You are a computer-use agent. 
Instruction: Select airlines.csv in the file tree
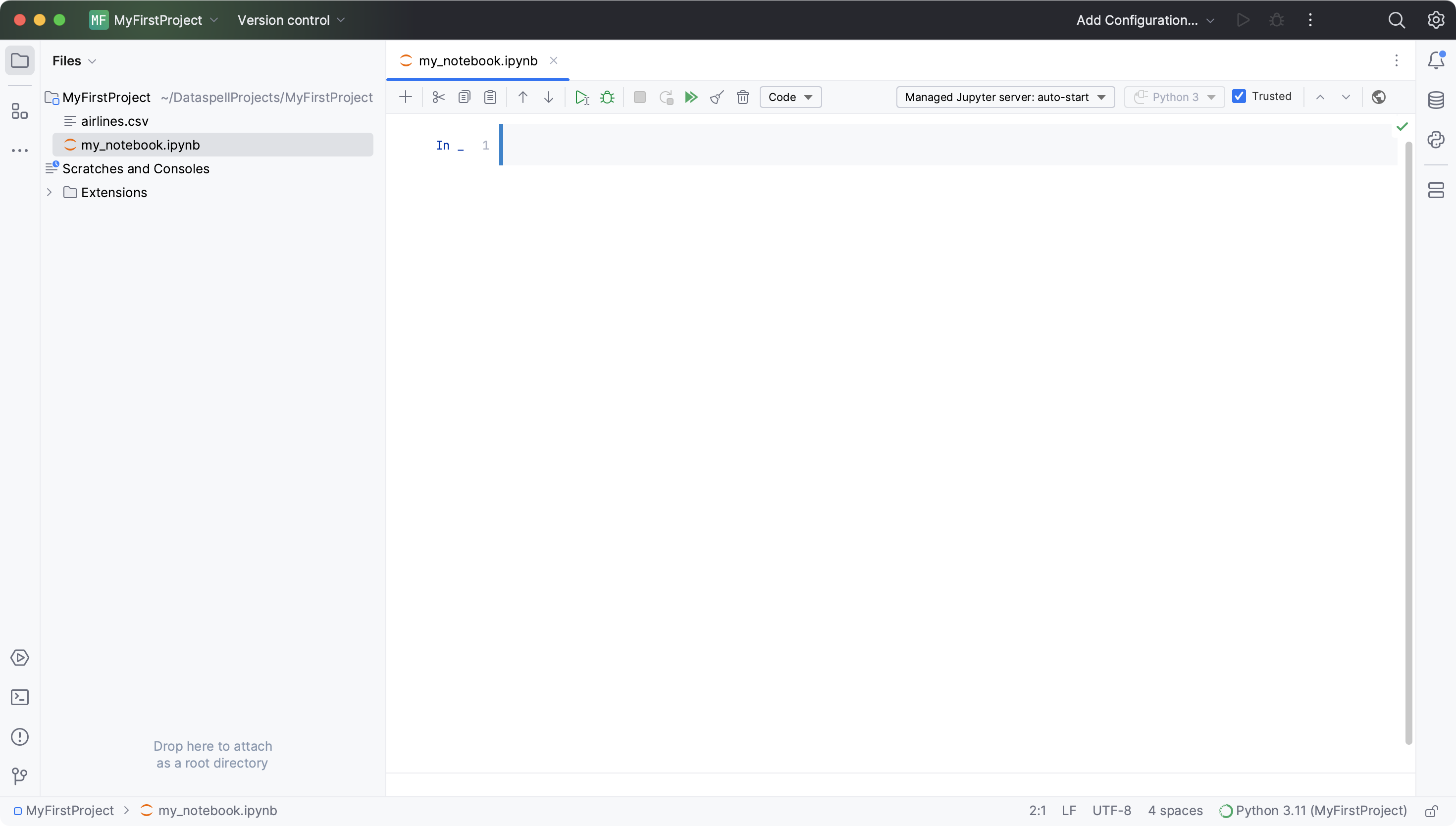(114, 120)
